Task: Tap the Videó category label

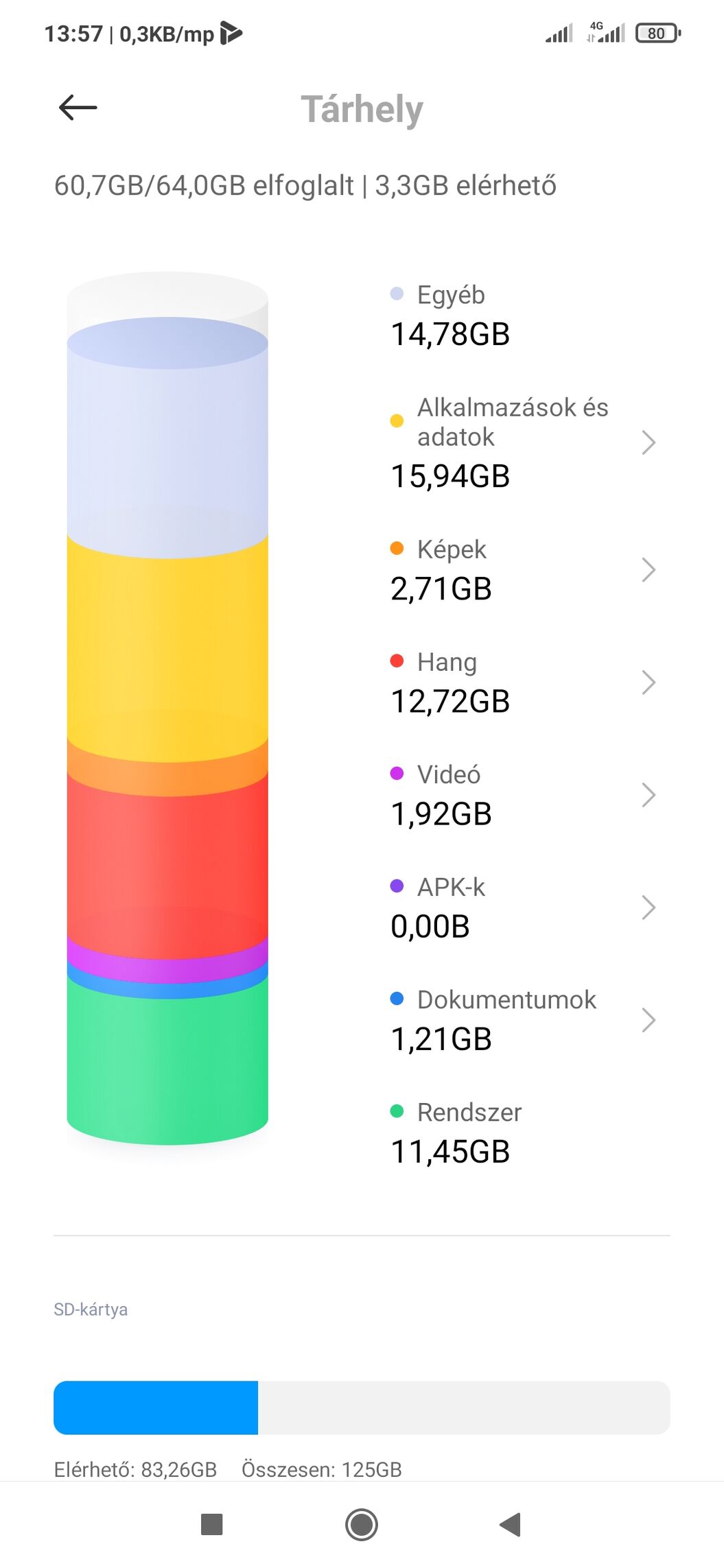Action: [449, 774]
